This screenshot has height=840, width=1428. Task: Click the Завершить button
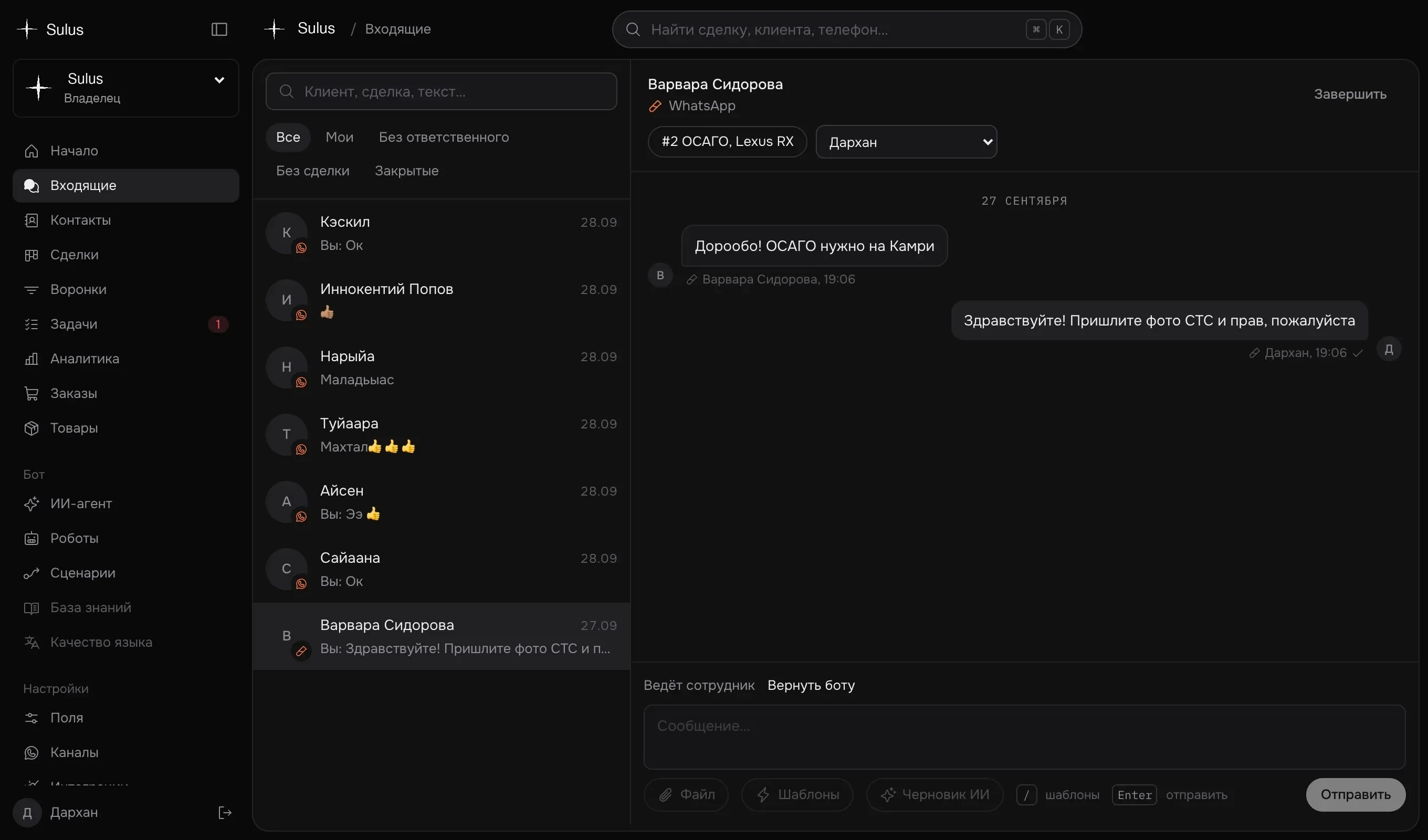(1350, 94)
